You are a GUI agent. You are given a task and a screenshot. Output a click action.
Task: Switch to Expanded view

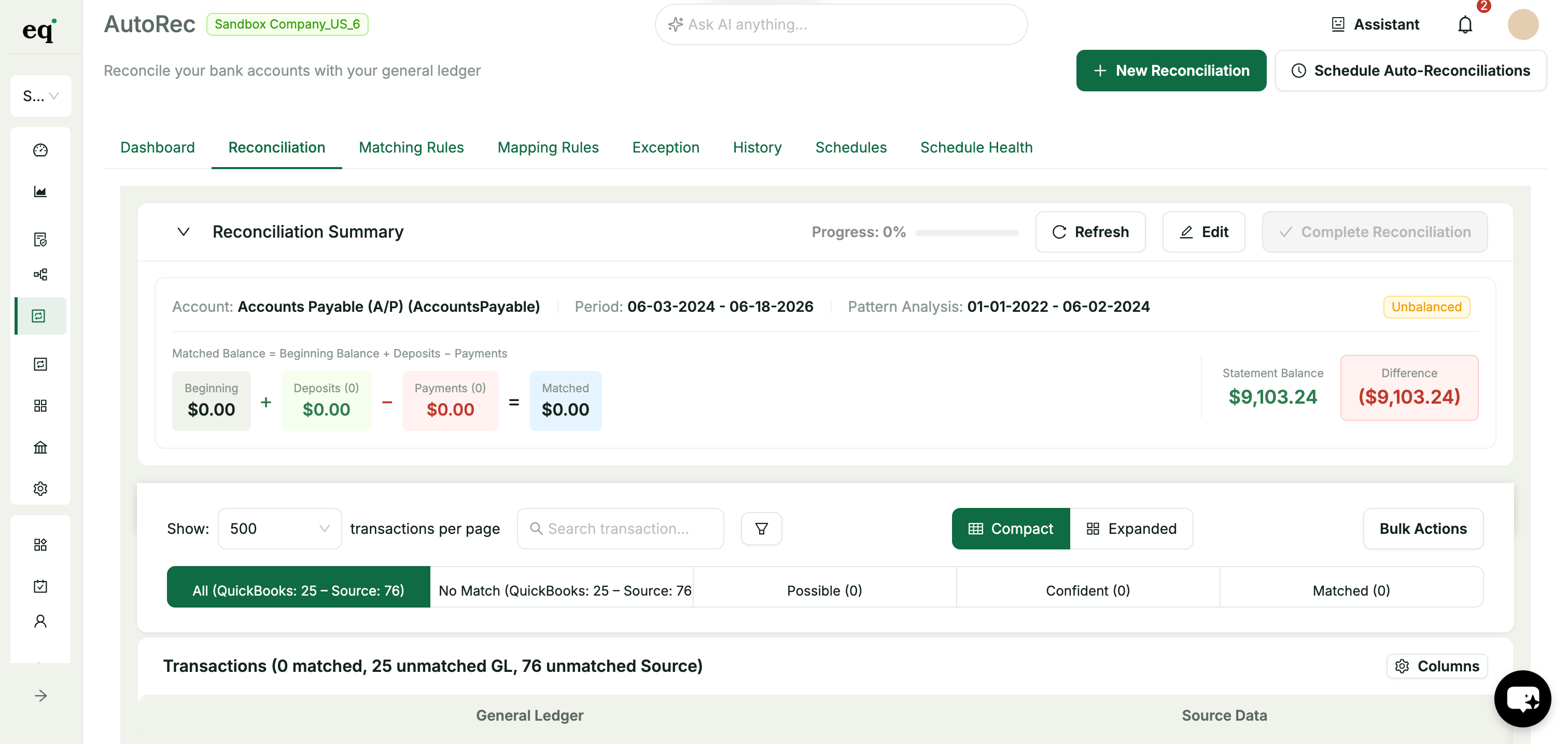[1131, 529]
